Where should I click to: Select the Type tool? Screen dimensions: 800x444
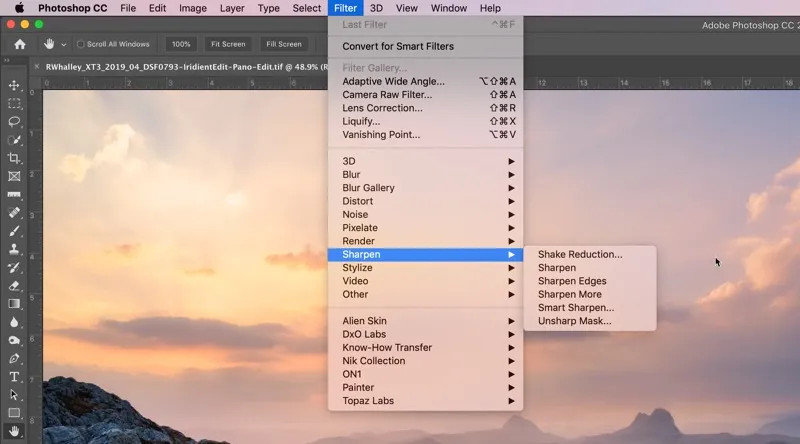[x=14, y=377]
